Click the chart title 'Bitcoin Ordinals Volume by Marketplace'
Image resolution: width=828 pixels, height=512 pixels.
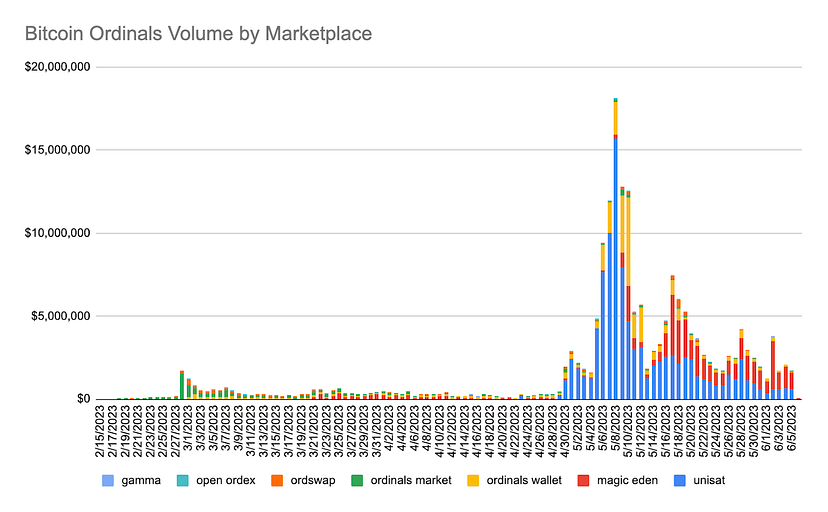(199, 34)
